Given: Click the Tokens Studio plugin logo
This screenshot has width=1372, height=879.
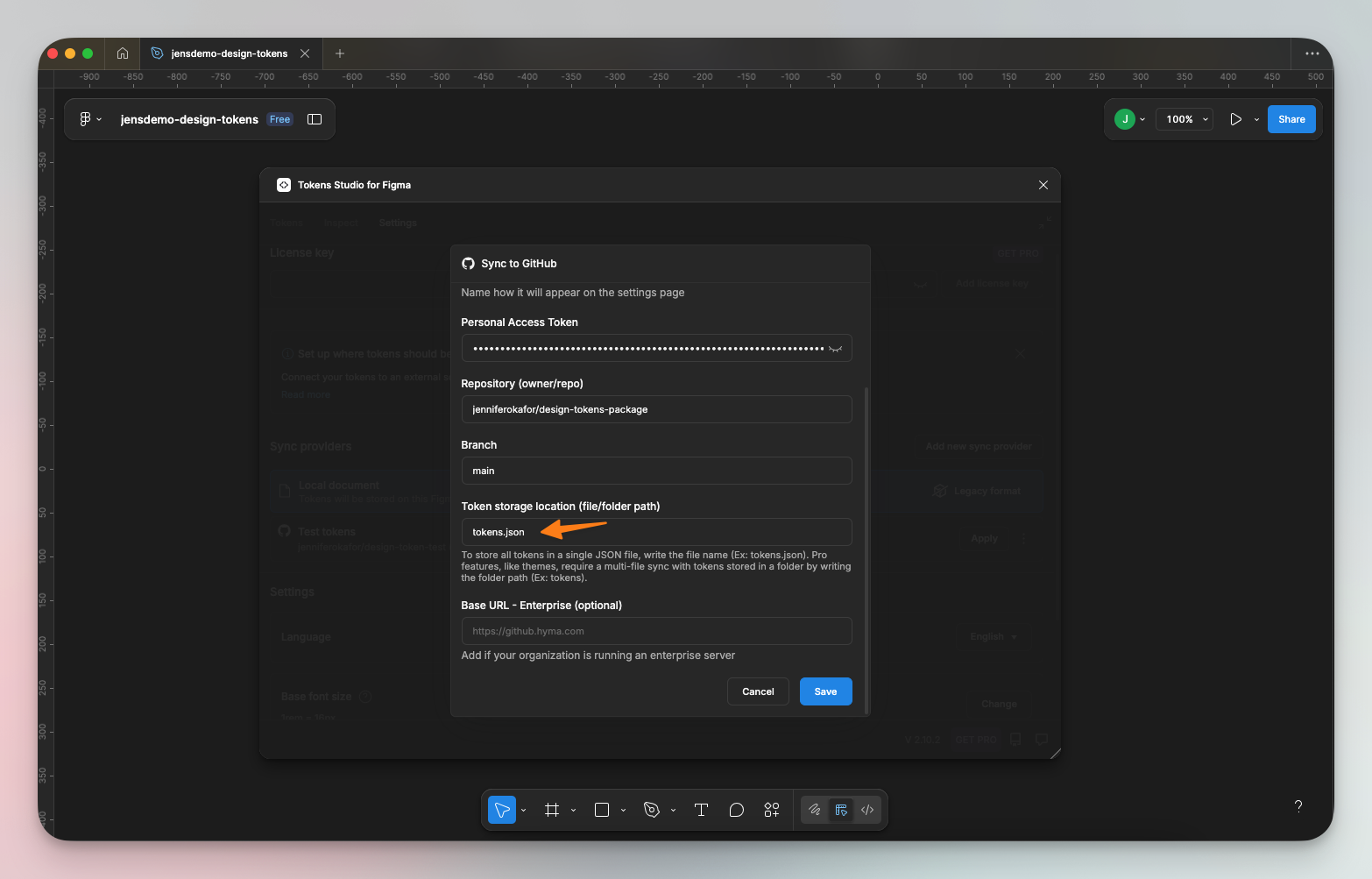Looking at the screenshot, I should 284,185.
